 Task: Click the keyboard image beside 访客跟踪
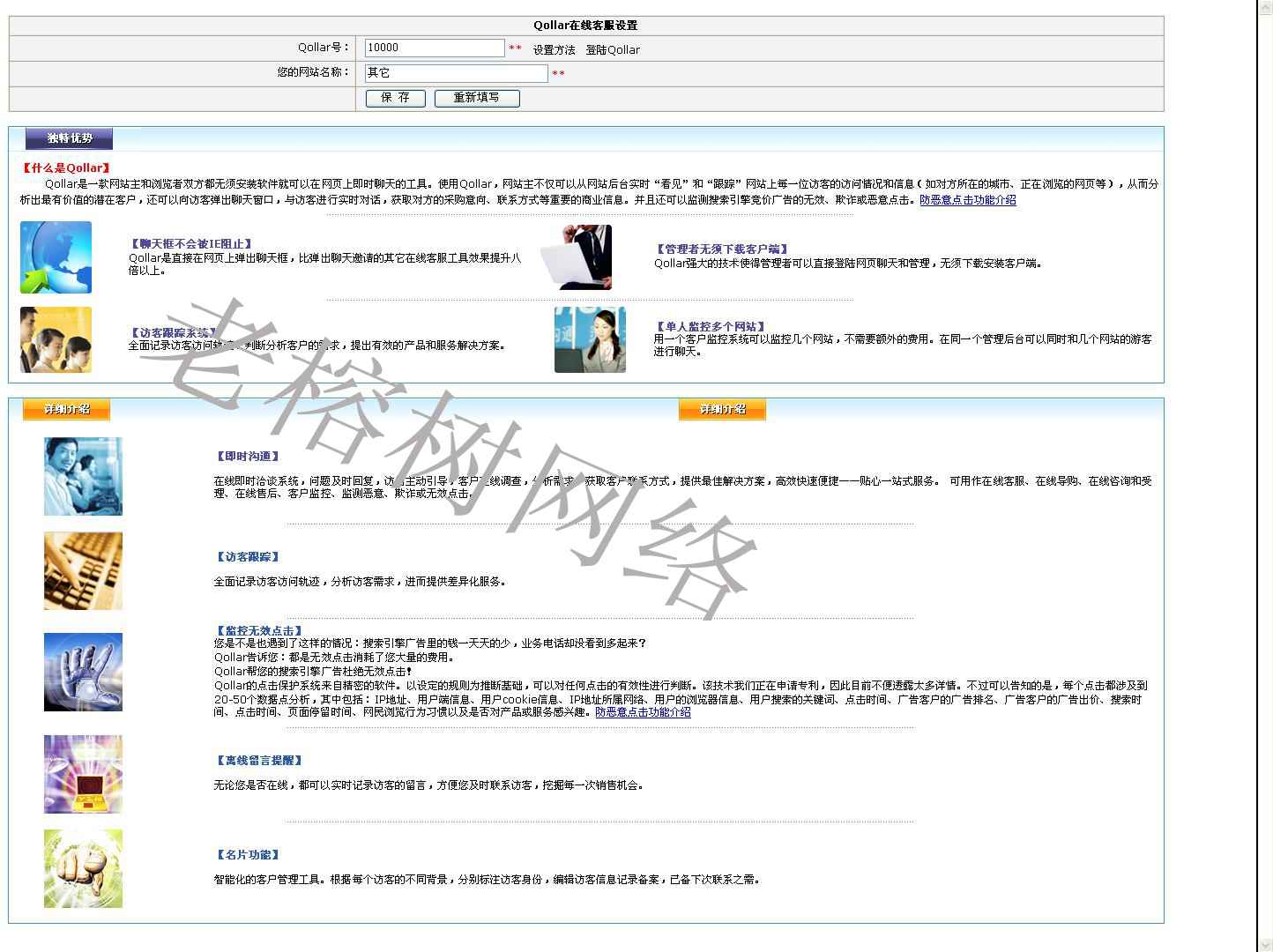tap(83, 571)
